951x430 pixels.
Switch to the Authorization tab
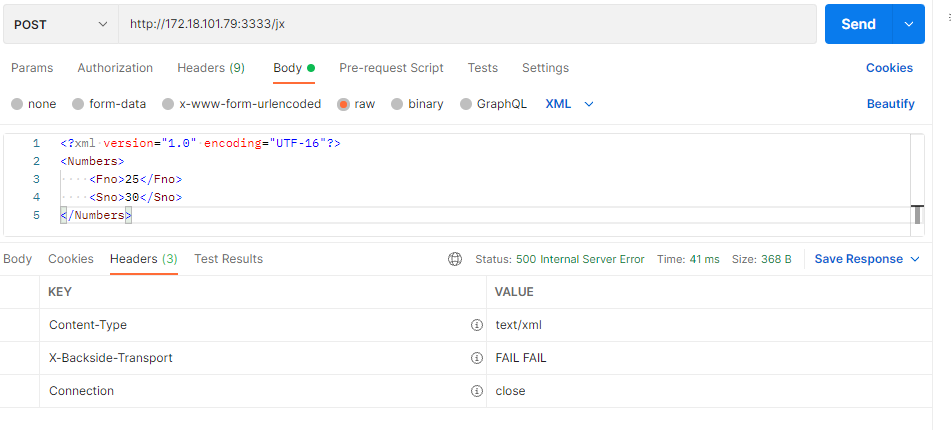click(115, 68)
